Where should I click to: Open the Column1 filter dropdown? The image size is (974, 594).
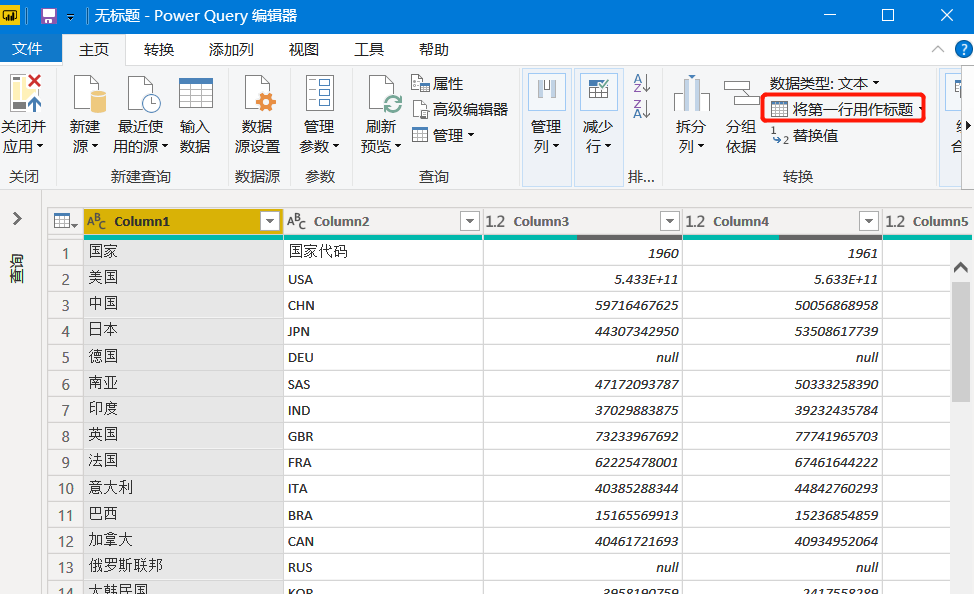pos(270,221)
